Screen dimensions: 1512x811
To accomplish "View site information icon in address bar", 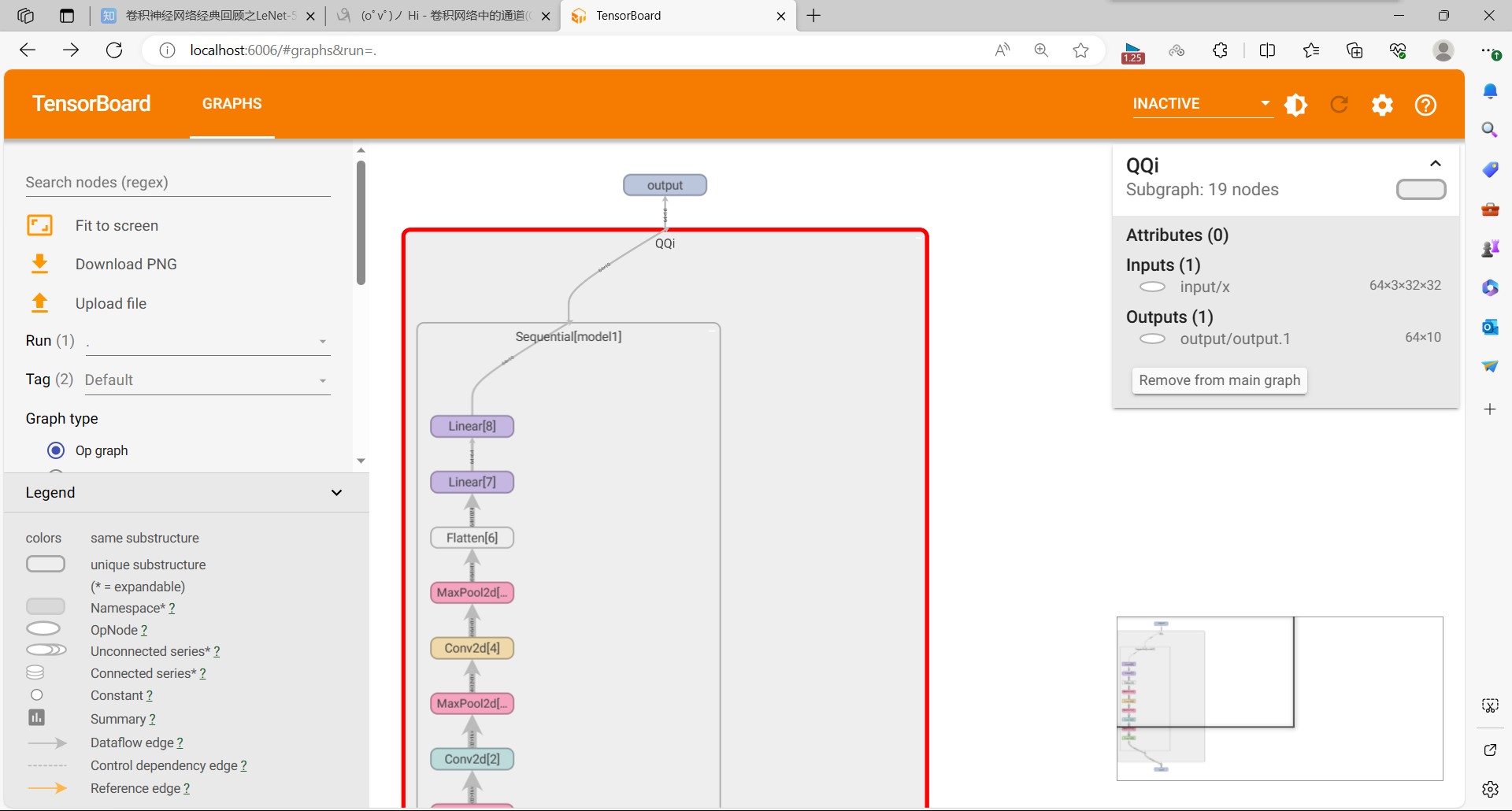I will pyautogui.click(x=167, y=50).
